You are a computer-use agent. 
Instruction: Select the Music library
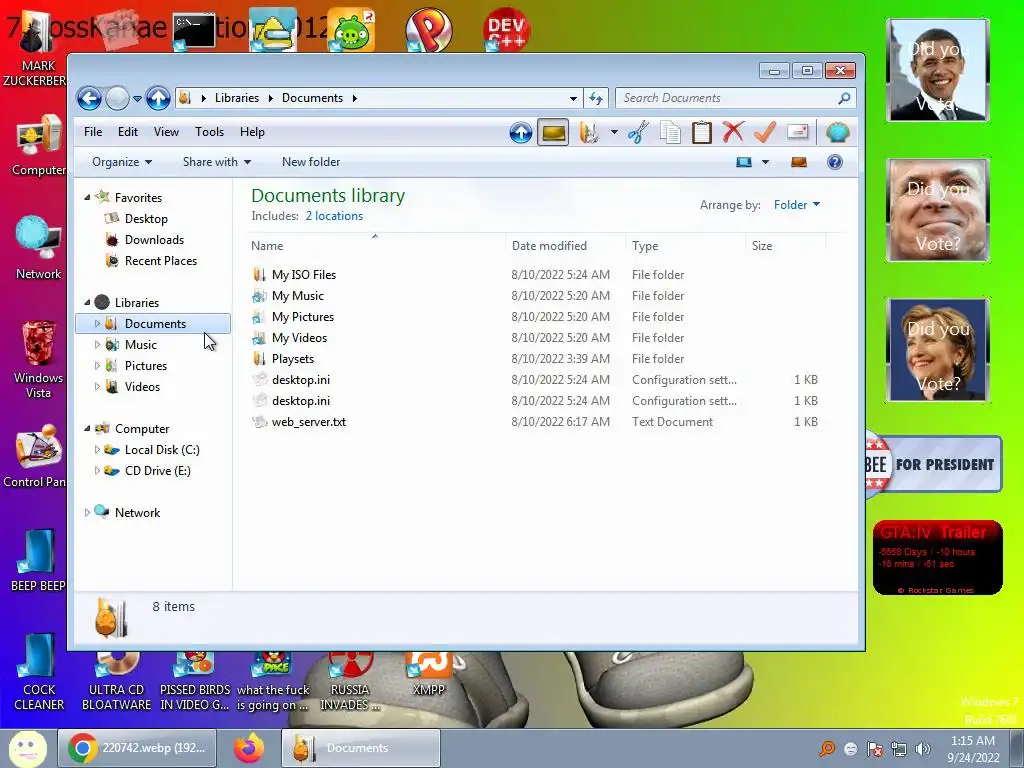click(x=140, y=345)
